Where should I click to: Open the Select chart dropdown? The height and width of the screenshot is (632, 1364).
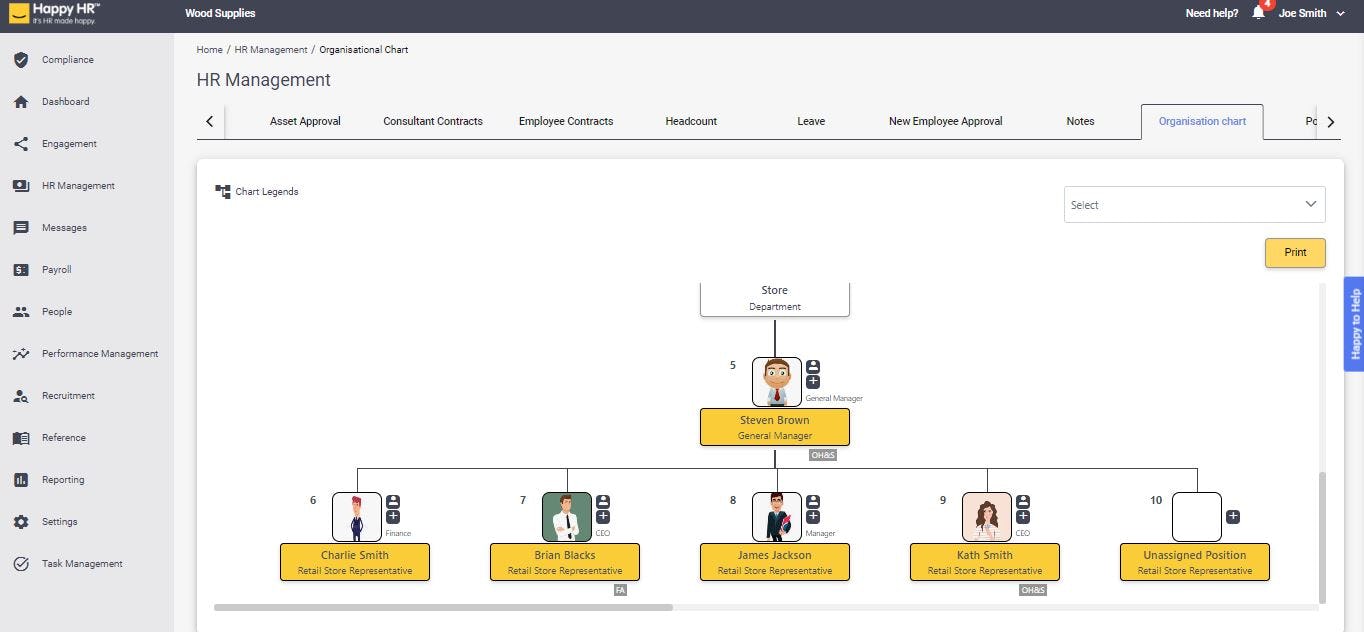click(x=1194, y=204)
